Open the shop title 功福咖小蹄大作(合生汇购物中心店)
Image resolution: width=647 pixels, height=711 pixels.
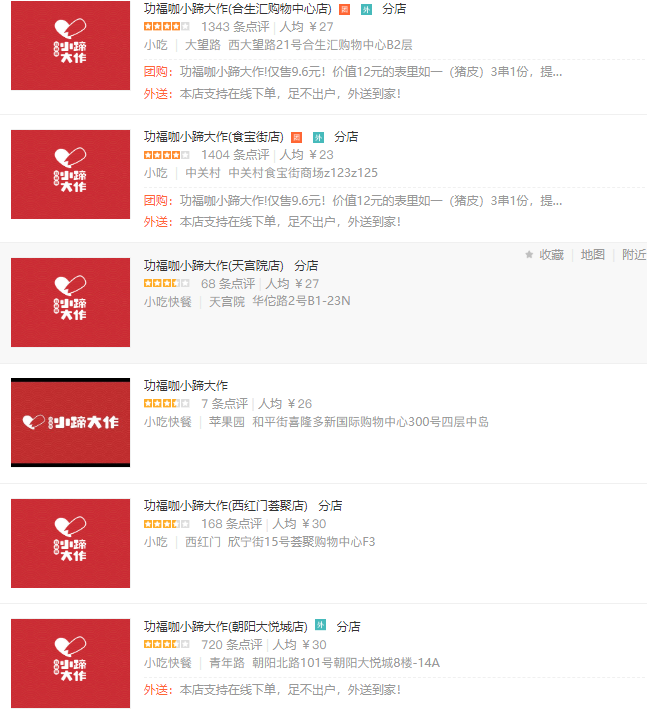(238, 9)
